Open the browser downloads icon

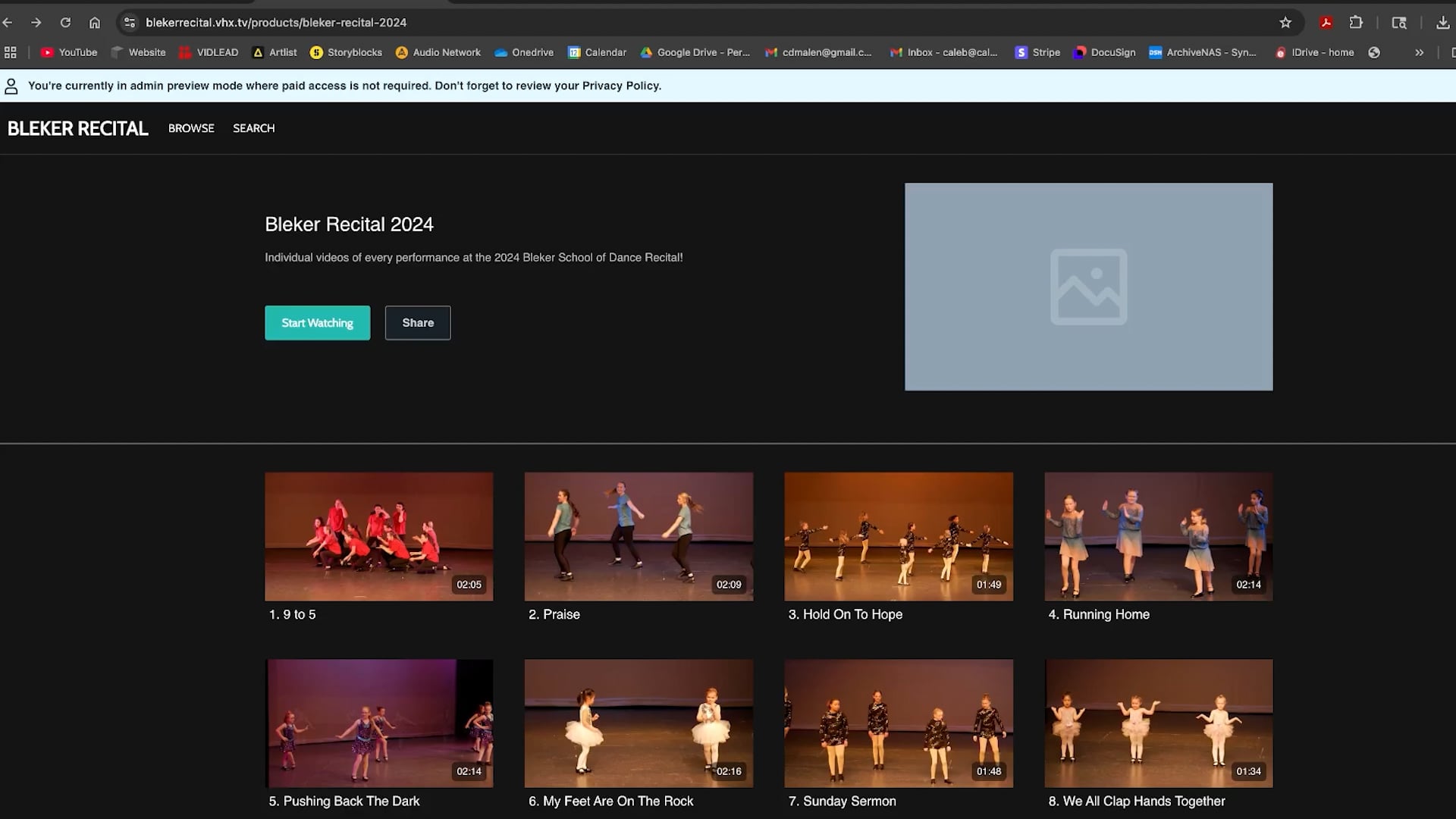coord(1443,23)
